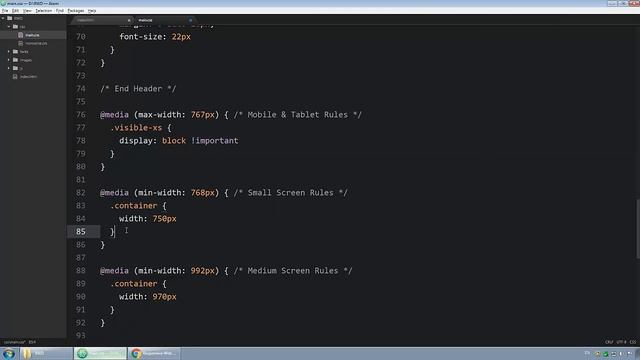640x360 pixels.
Task: Click the '/* End Header */' comment
Action: (x=138, y=89)
